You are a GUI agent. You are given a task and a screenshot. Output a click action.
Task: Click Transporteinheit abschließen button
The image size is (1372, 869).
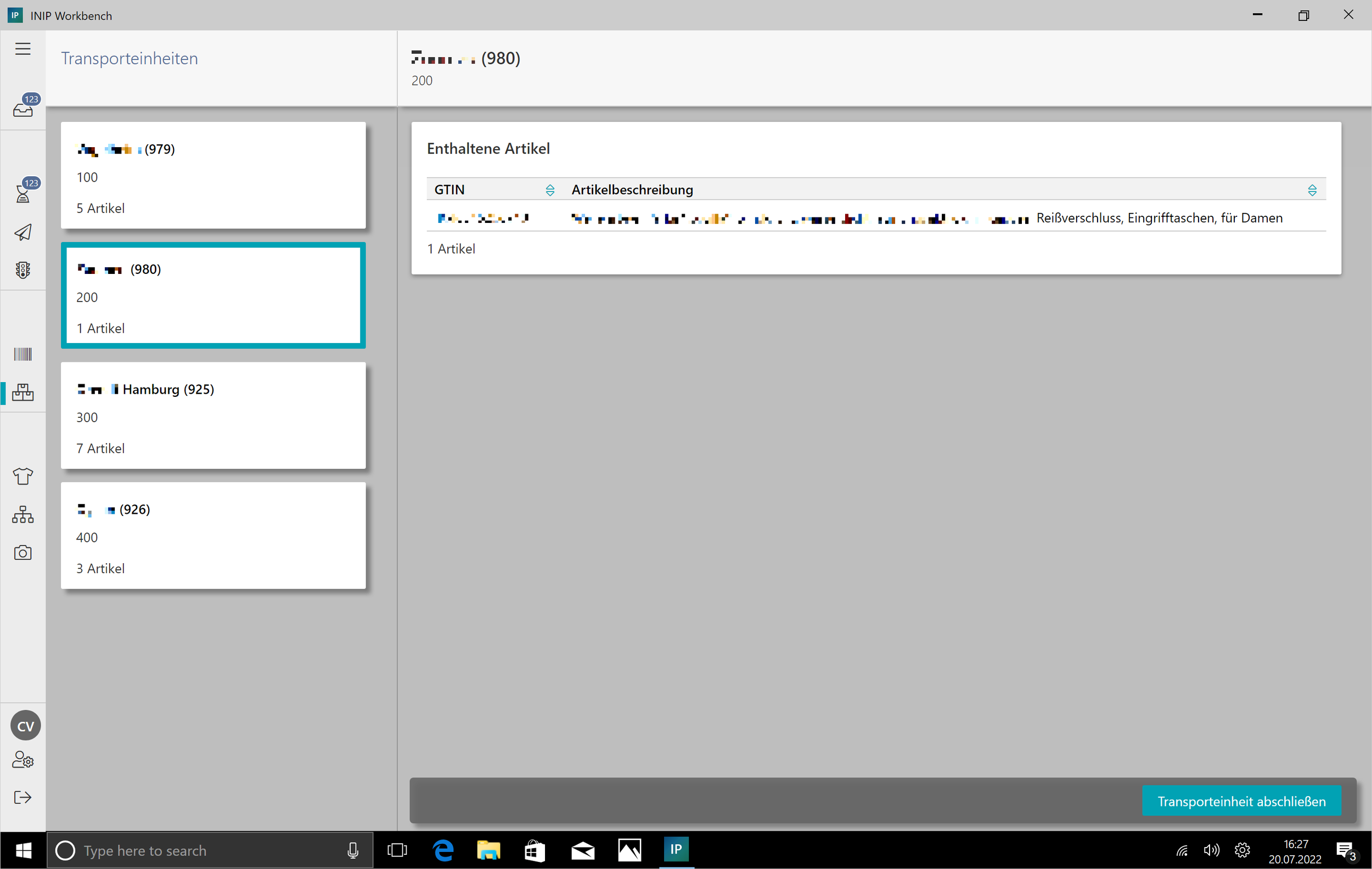(x=1241, y=801)
